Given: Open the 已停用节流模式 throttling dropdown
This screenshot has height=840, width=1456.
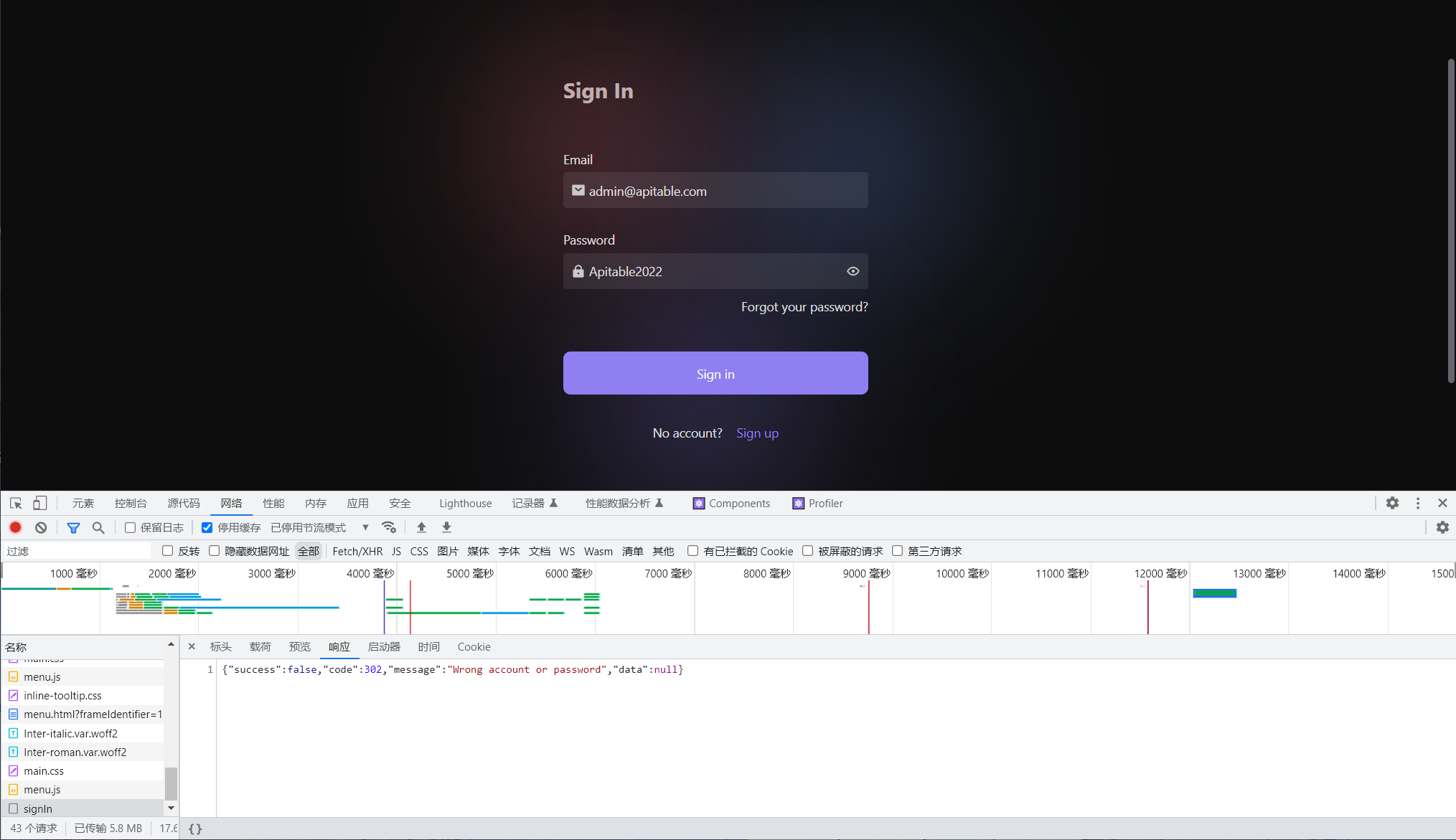Looking at the screenshot, I should [310, 527].
